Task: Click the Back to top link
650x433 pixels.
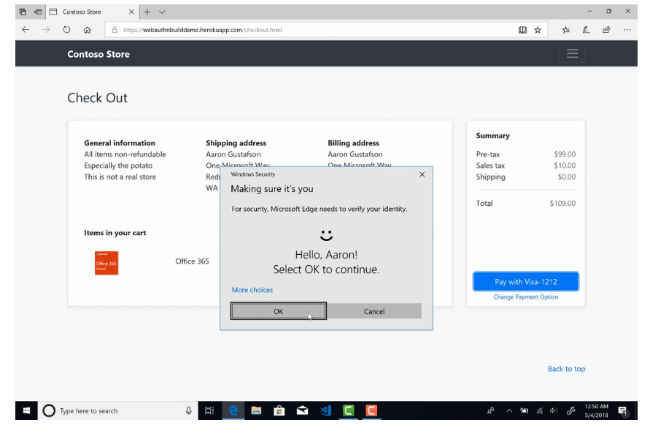Action: tap(566, 369)
